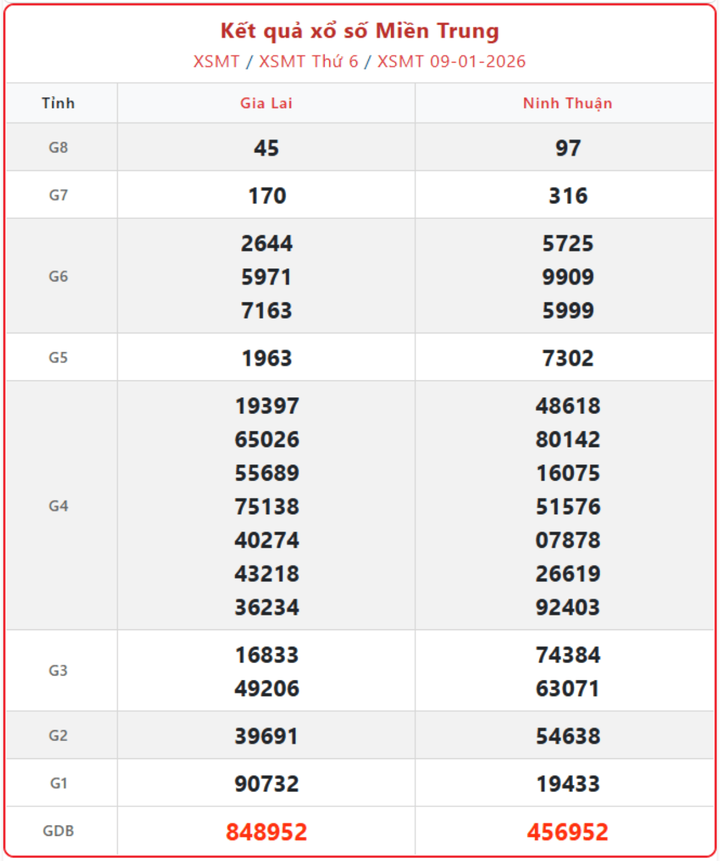Click the GDB row label
The width and height of the screenshot is (720, 861).
coord(59,831)
